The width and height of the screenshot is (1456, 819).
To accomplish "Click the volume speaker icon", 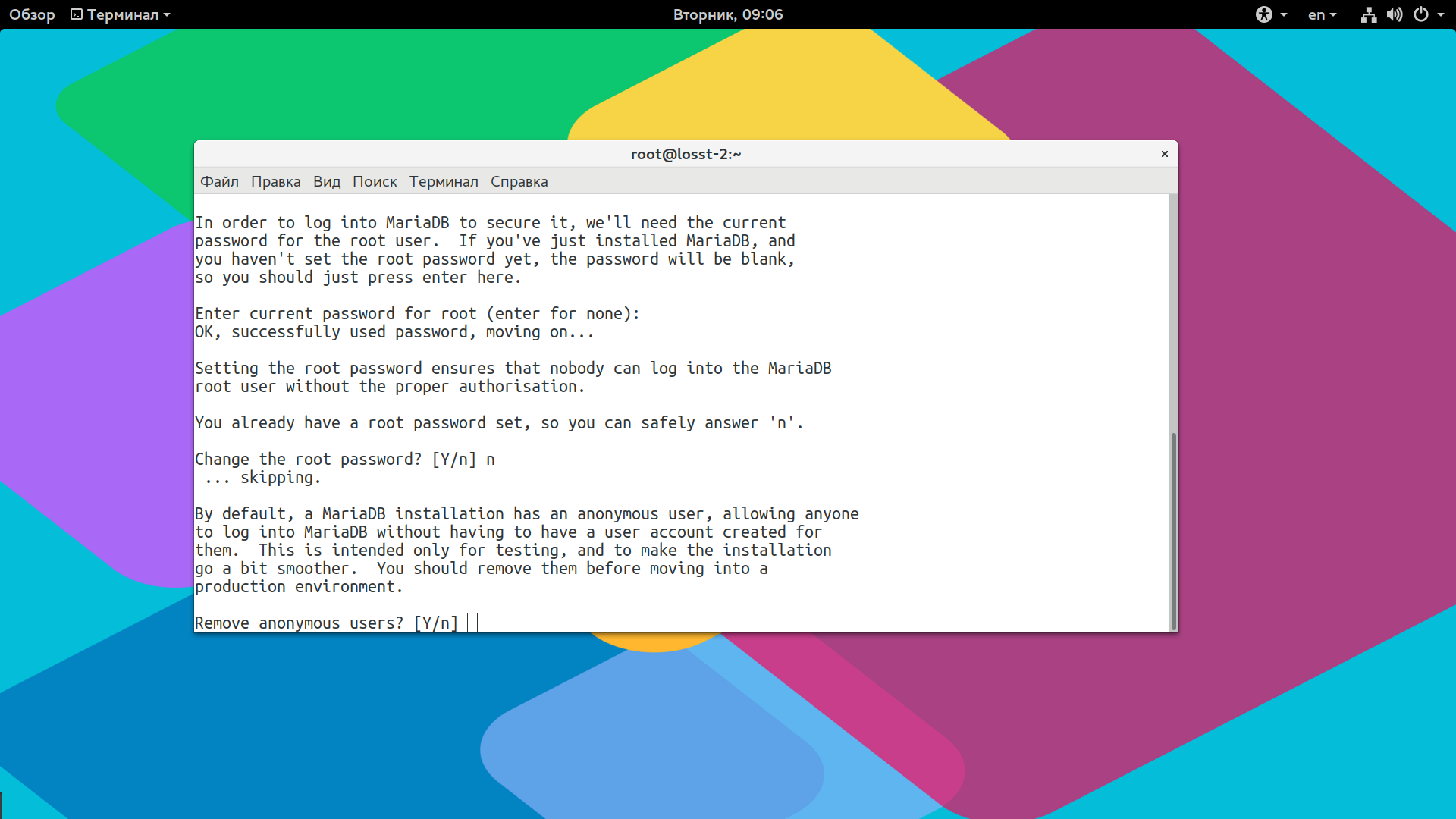I will click(1395, 14).
